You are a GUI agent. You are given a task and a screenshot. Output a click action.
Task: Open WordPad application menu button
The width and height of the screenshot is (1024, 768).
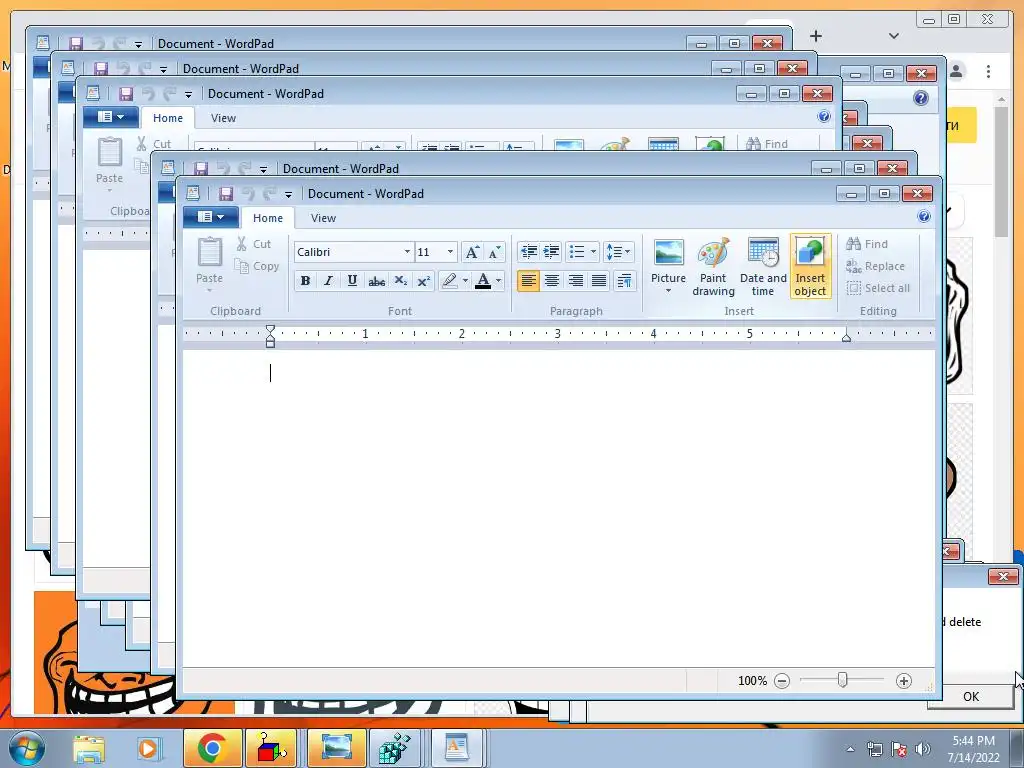tap(210, 217)
